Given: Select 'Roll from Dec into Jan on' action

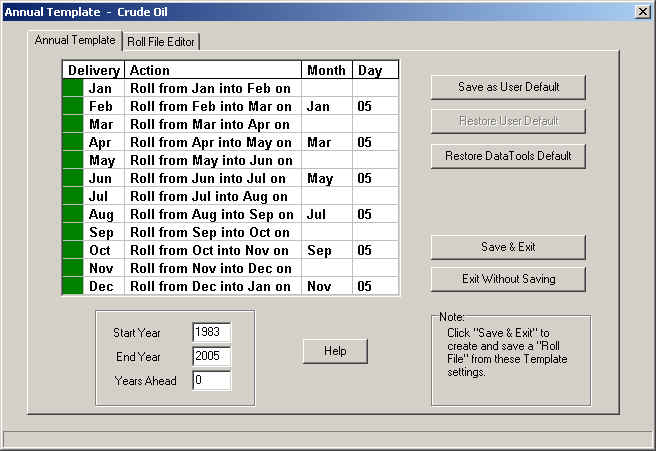Looking at the screenshot, I should (213, 286).
